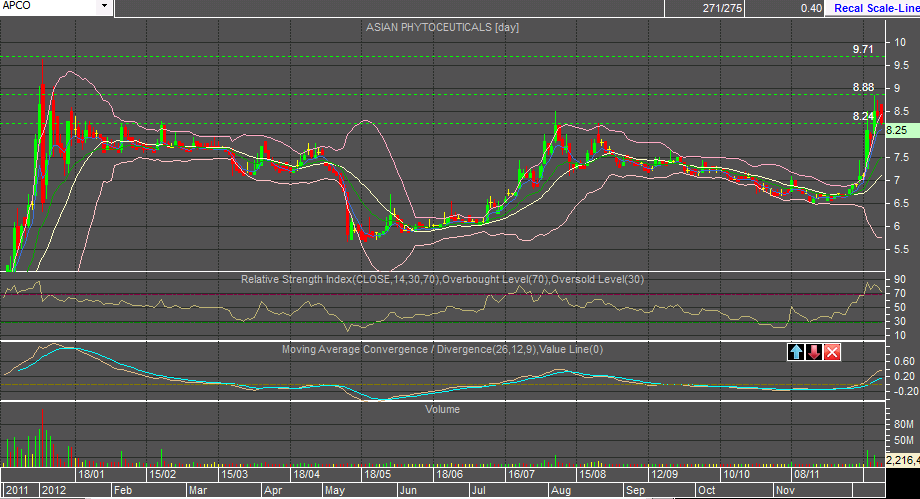Click the 8.25 current price tag
The height and width of the screenshot is (499, 920).
pyautogui.click(x=902, y=130)
